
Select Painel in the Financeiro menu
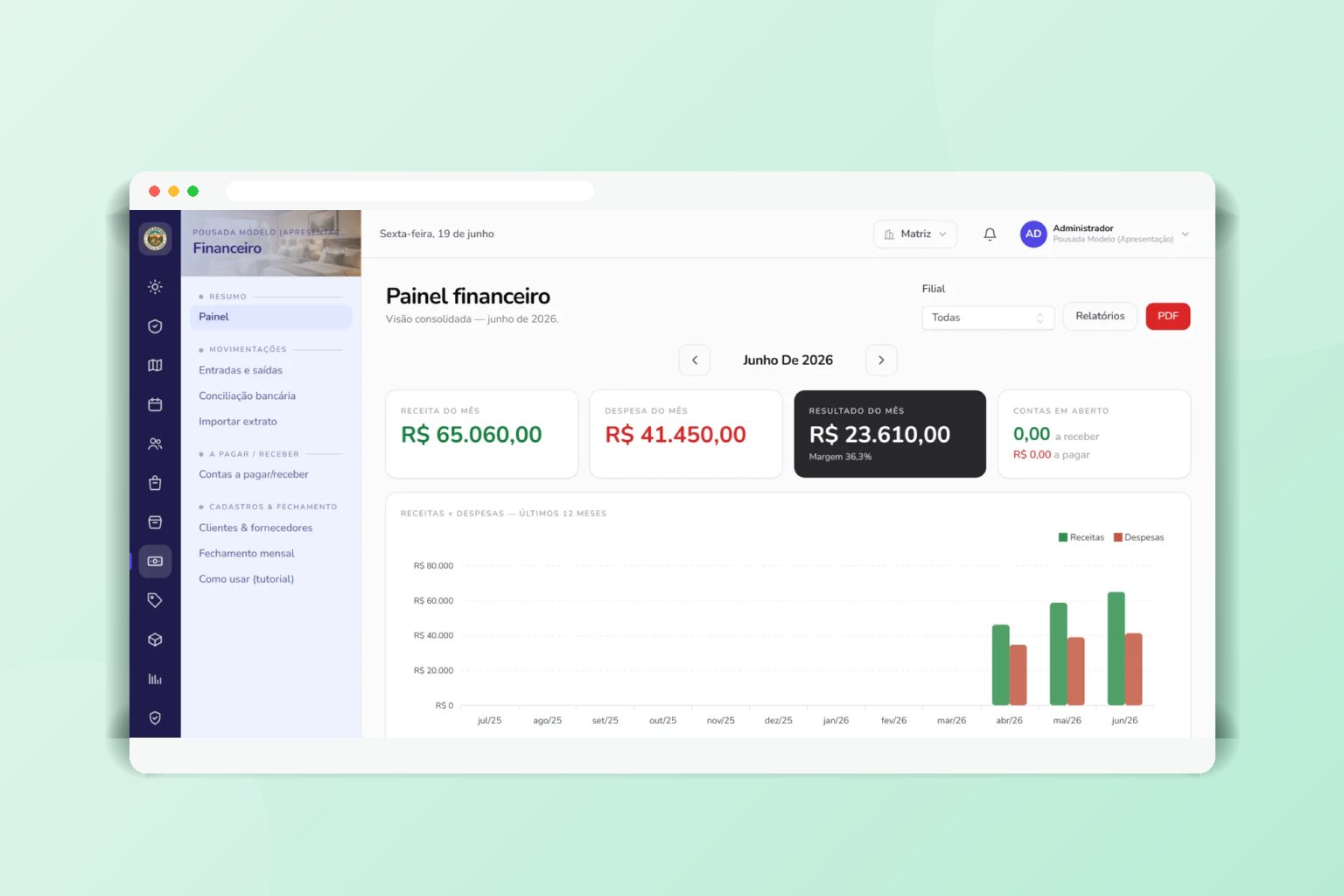[x=271, y=317]
